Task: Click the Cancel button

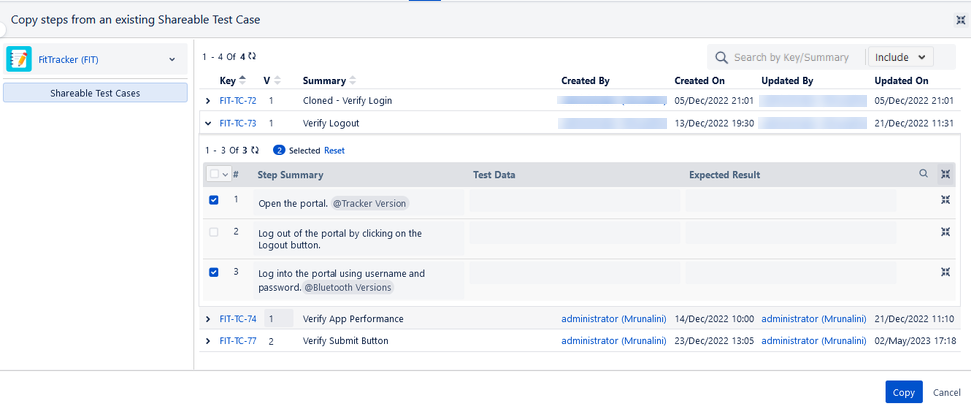Action: coord(947,392)
